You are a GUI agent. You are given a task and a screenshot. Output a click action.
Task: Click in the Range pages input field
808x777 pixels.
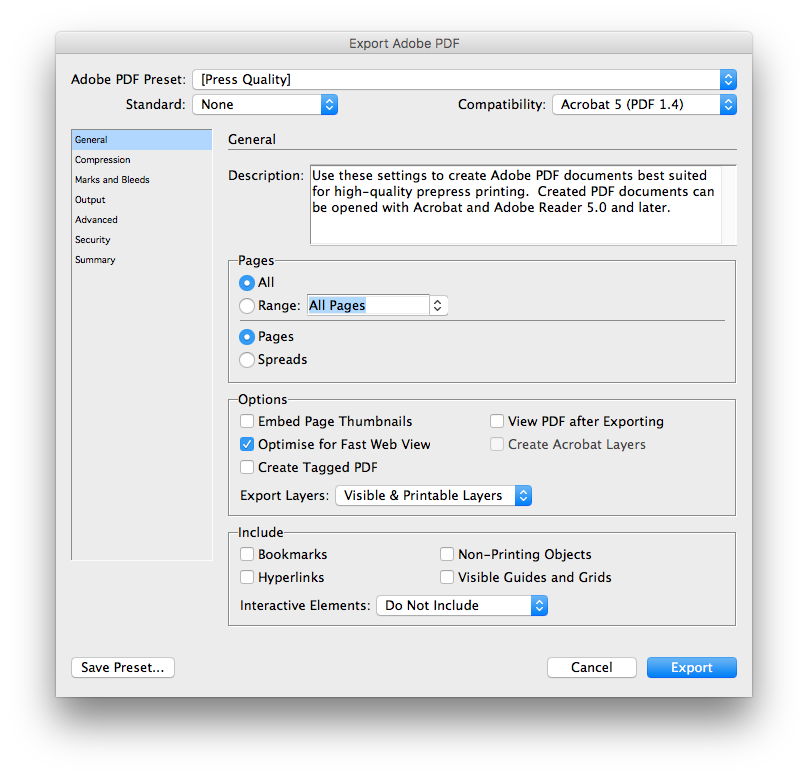[368, 306]
